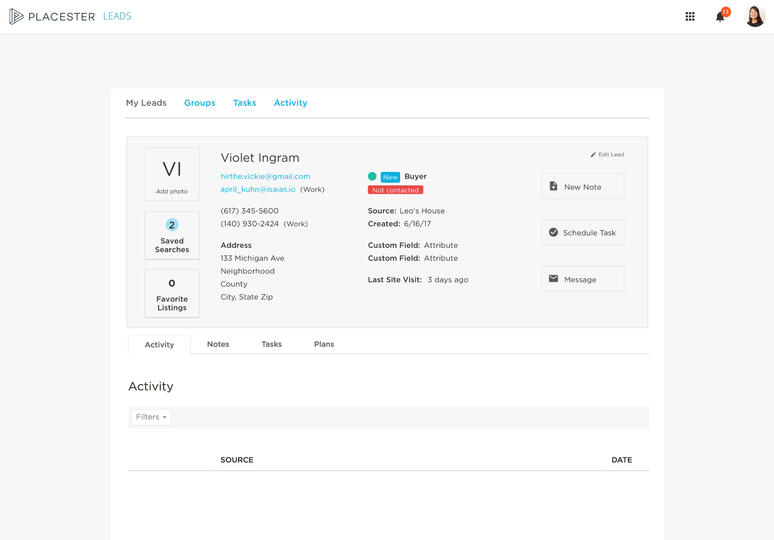Open the Favorite Listings box

[172, 294]
